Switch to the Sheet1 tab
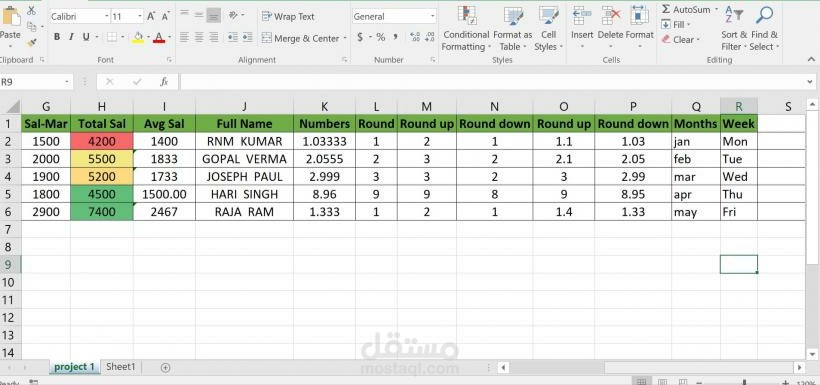 120,367
